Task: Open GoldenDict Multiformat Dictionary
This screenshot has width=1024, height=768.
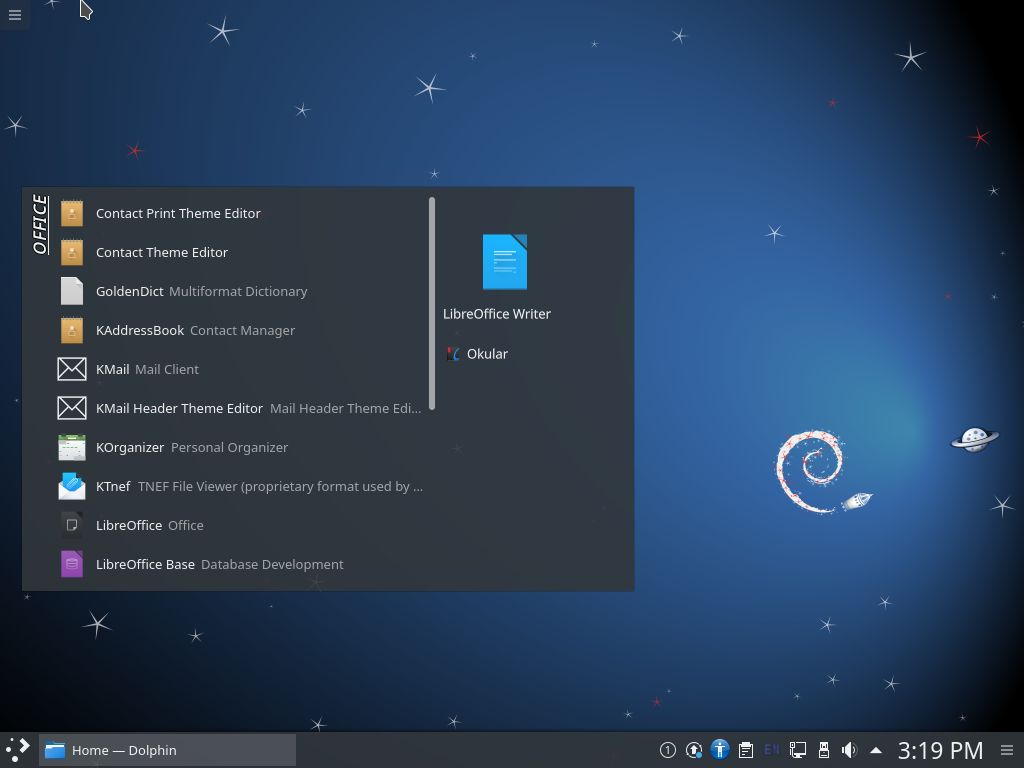Action: point(240,291)
